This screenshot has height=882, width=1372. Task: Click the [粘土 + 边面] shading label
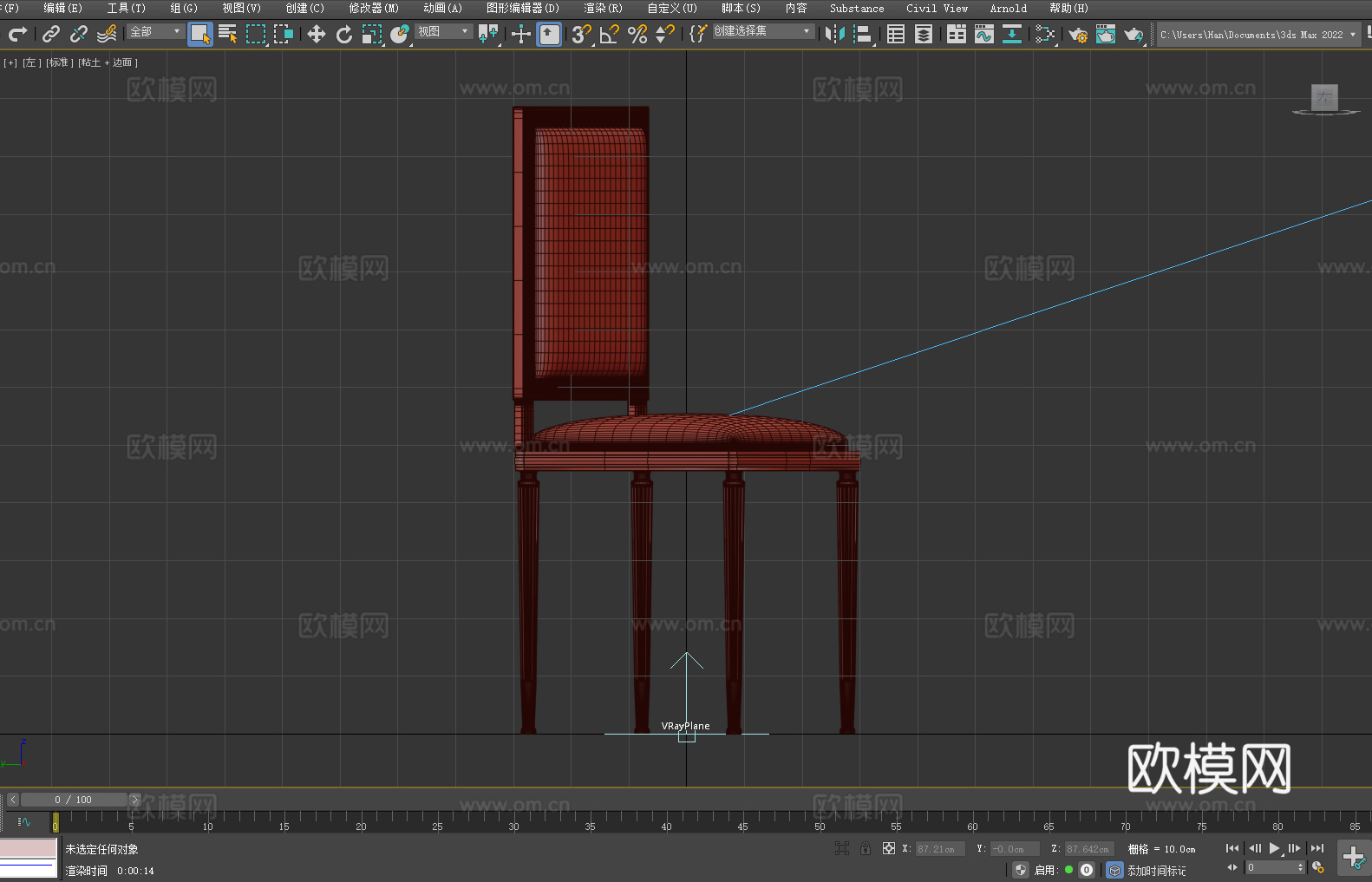coord(108,62)
